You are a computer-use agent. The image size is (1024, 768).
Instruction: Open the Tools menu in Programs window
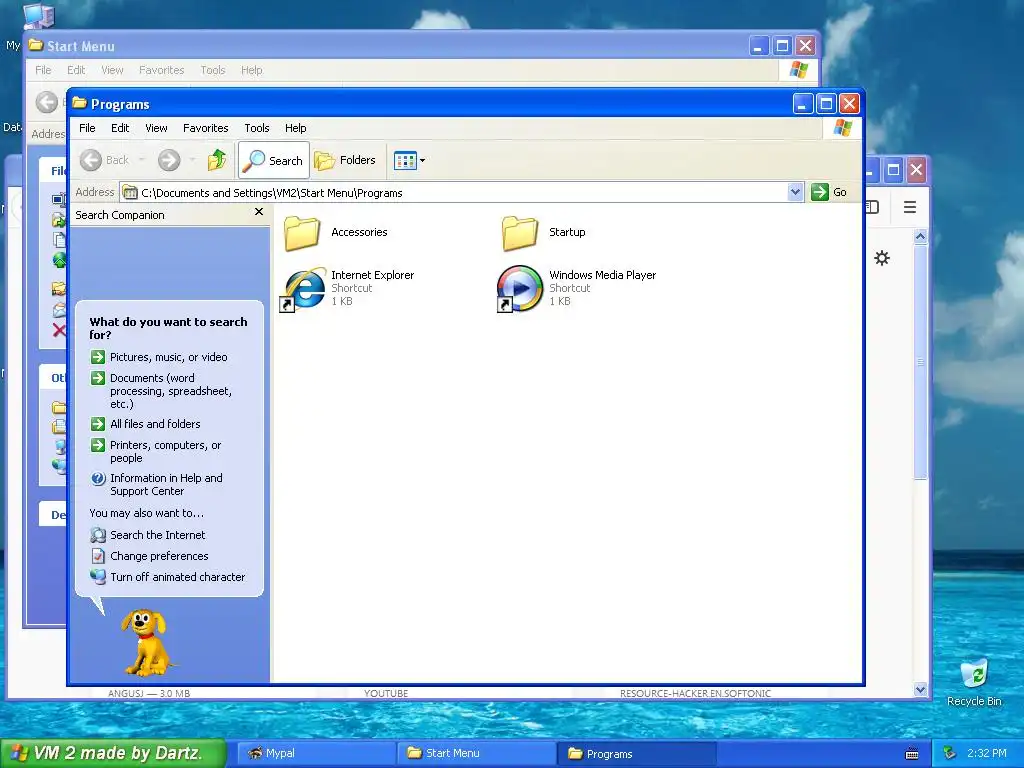[257, 128]
